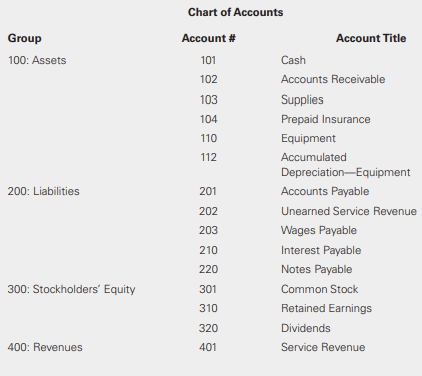
Task: Select the 100: Assets group label
Action: [x=37, y=60]
